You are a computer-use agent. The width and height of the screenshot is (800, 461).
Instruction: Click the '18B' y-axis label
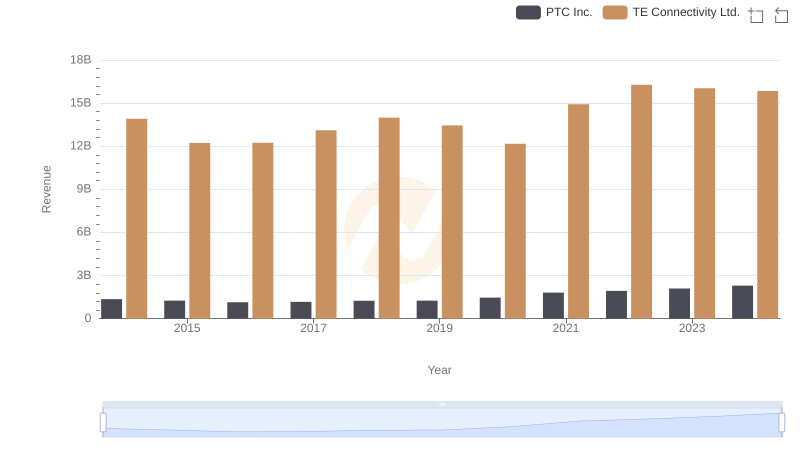81,60
